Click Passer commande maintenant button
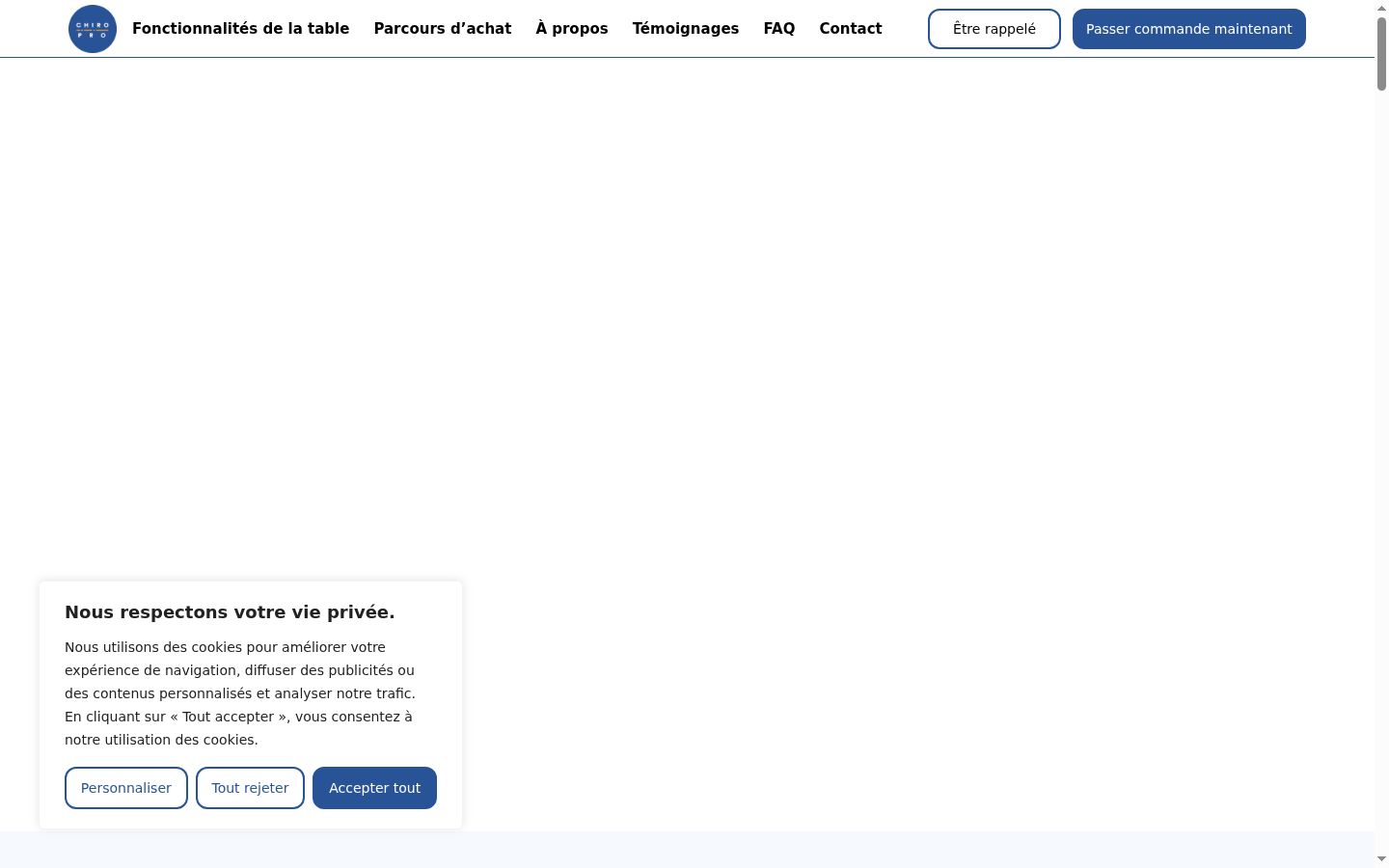The height and width of the screenshot is (868, 1389). click(1189, 29)
